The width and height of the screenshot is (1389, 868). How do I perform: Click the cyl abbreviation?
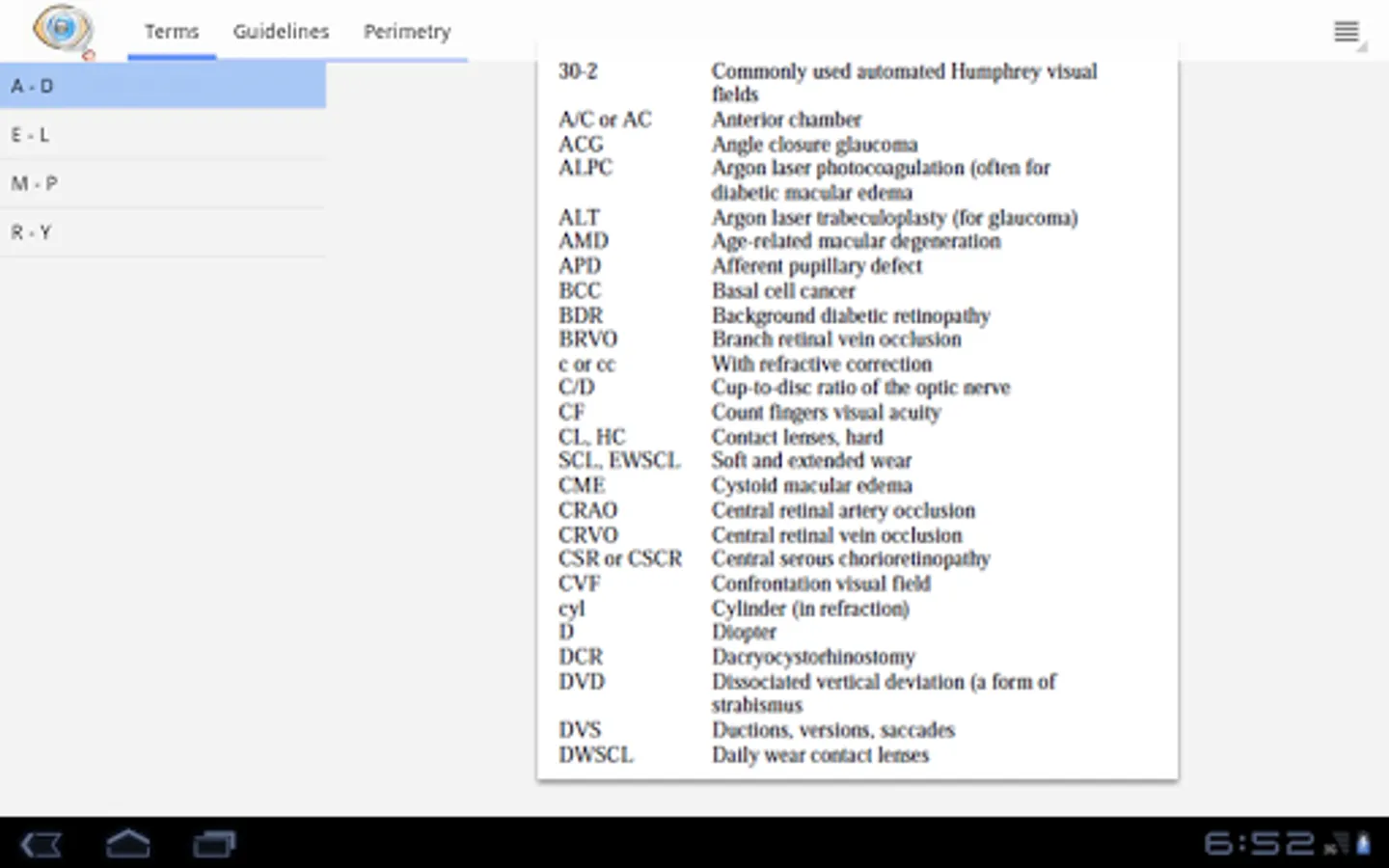571,610
